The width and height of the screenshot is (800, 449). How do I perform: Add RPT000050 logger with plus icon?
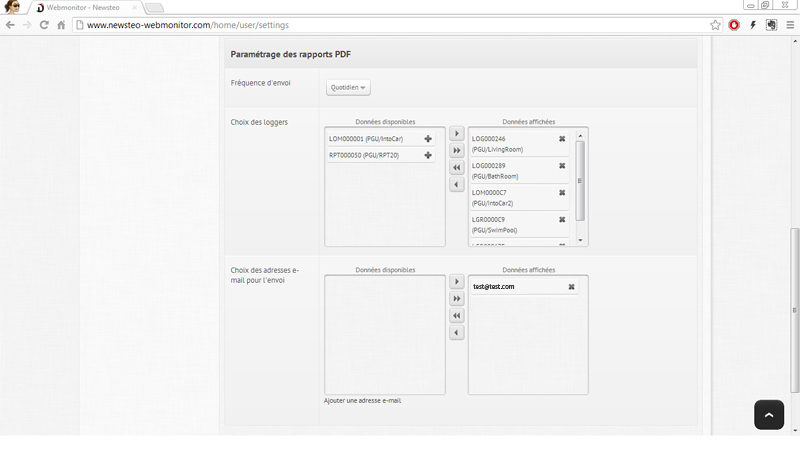coord(428,155)
